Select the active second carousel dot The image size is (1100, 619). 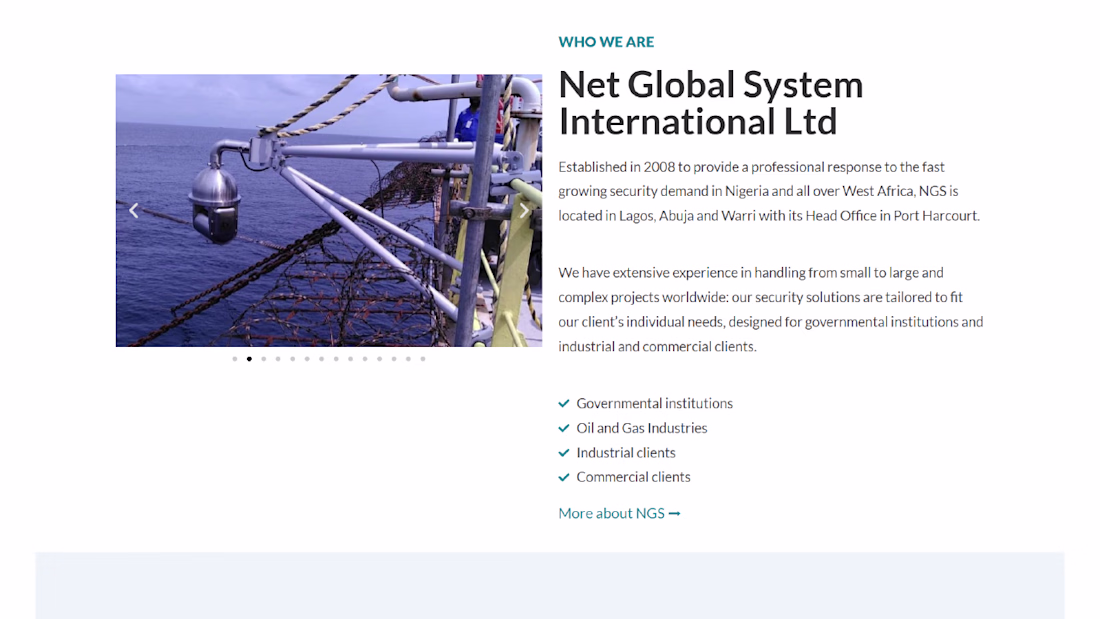(249, 359)
